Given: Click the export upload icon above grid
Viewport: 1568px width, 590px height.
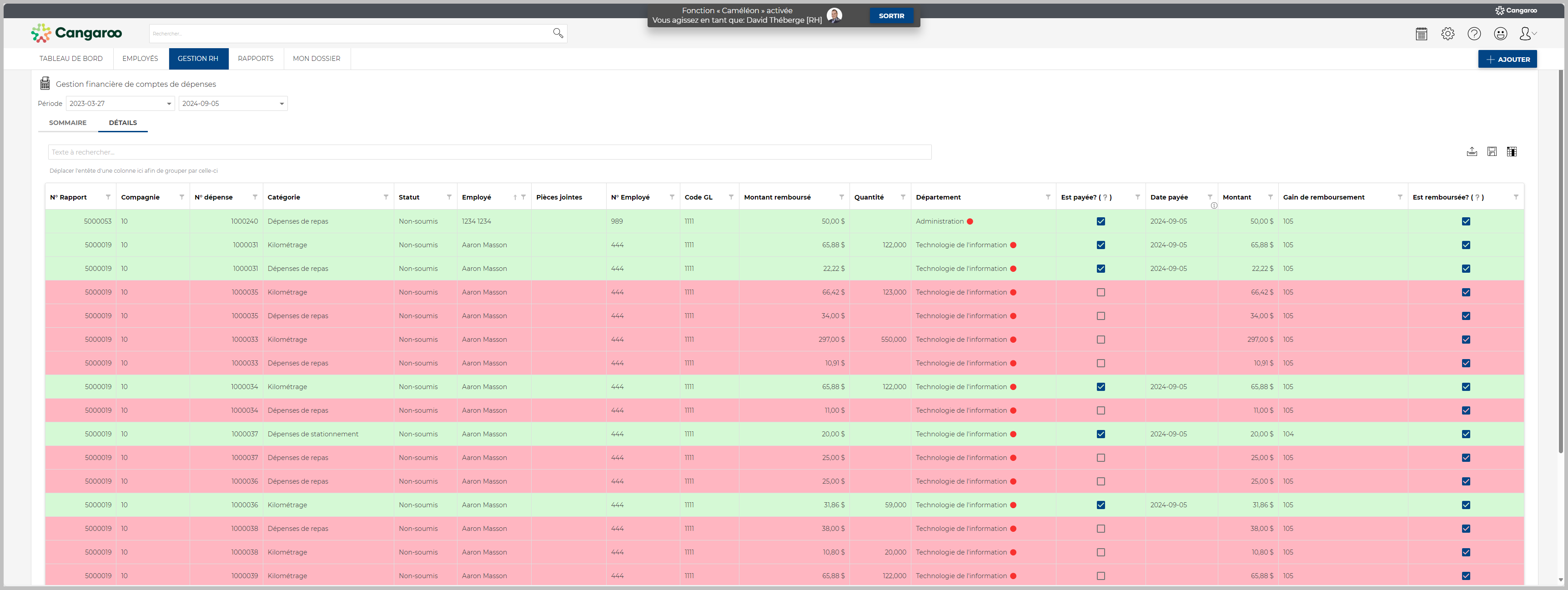Looking at the screenshot, I should pyautogui.click(x=1471, y=152).
